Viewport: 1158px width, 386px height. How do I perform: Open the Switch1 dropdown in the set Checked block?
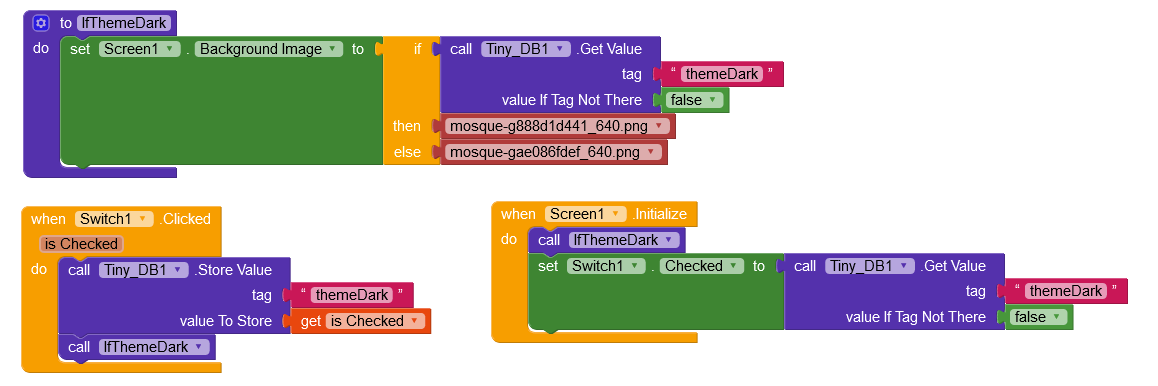pos(606,266)
